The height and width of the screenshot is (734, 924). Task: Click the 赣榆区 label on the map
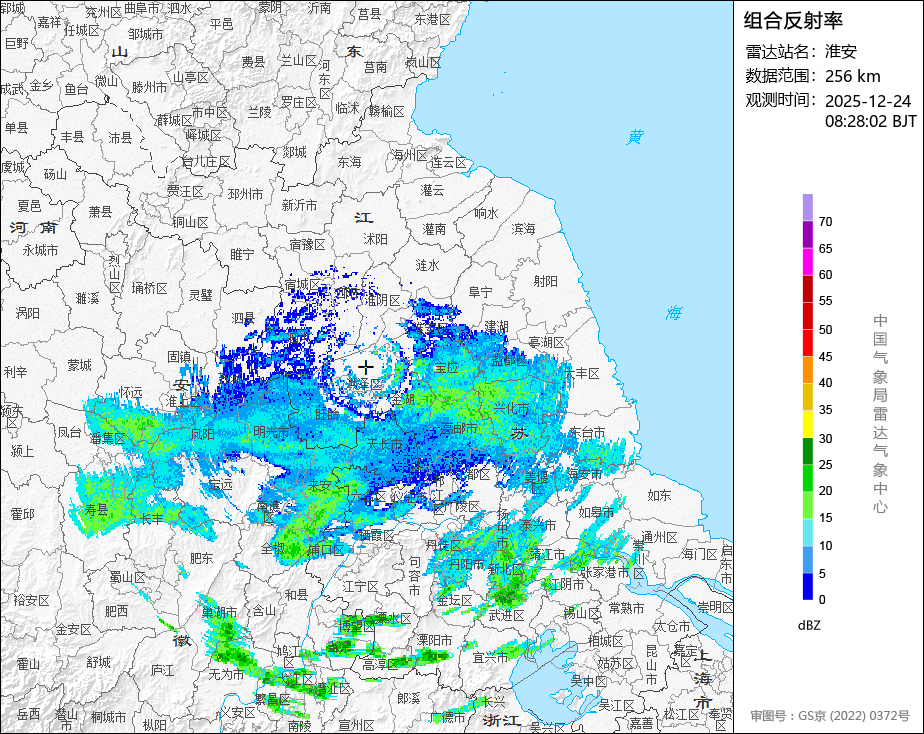(387, 111)
